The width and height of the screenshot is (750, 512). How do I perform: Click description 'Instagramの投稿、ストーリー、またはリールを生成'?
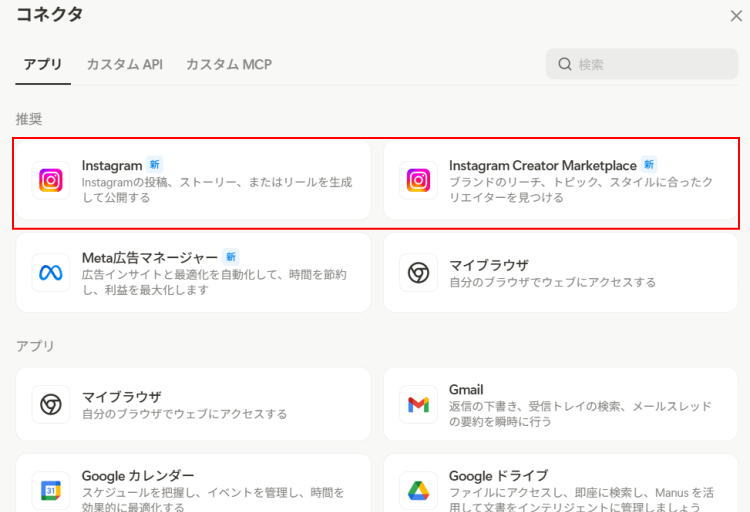(x=217, y=182)
